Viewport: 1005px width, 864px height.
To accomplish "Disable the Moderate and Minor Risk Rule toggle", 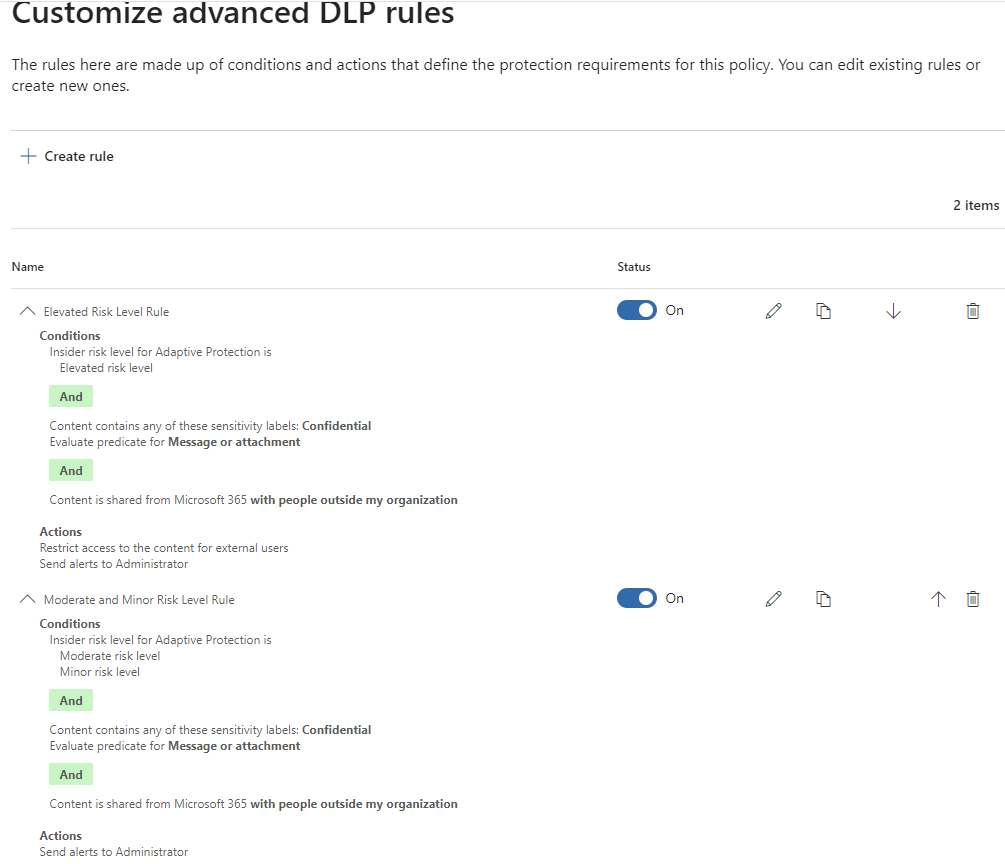I will coord(637,598).
